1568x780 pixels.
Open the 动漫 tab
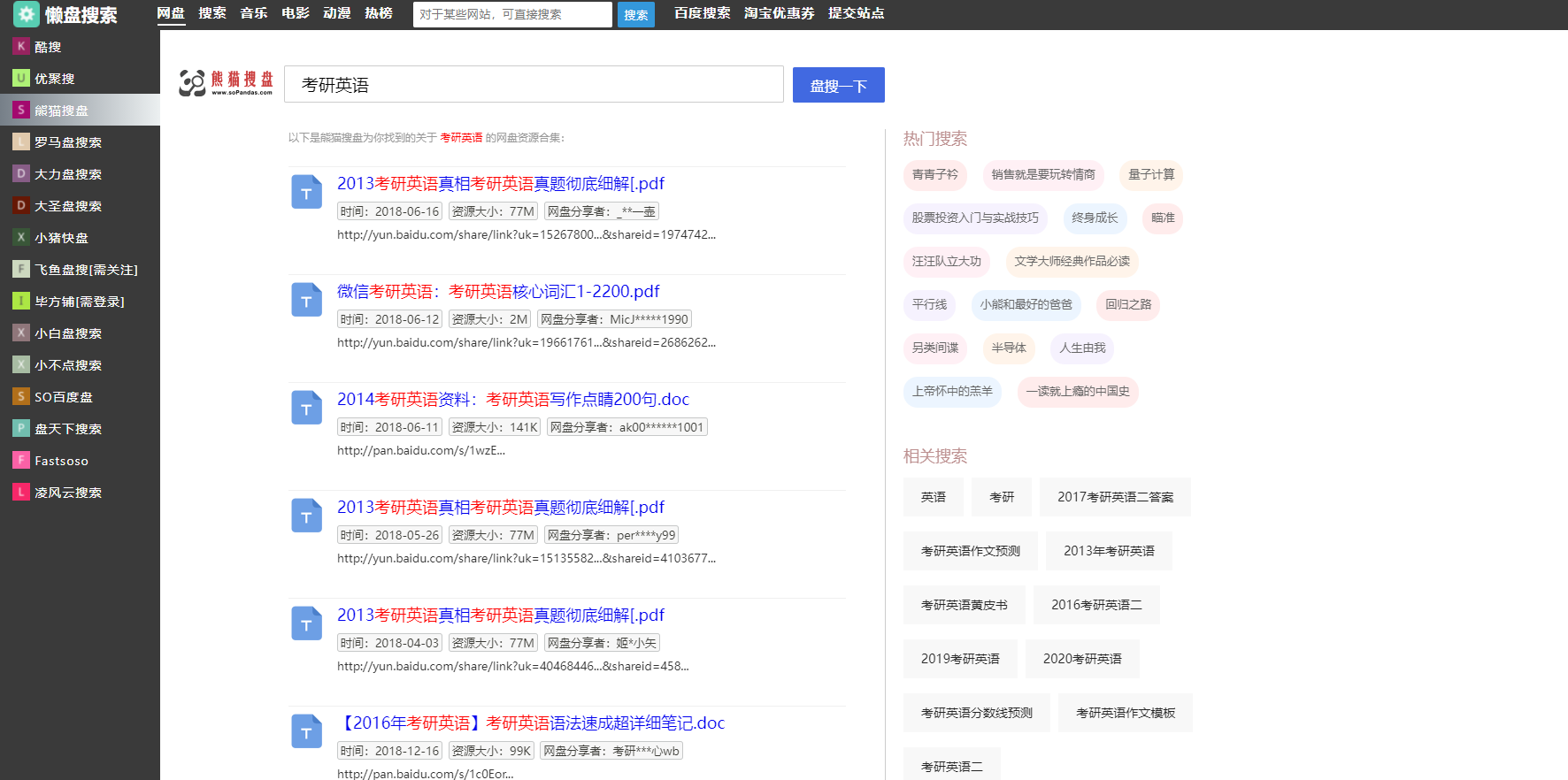click(337, 13)
